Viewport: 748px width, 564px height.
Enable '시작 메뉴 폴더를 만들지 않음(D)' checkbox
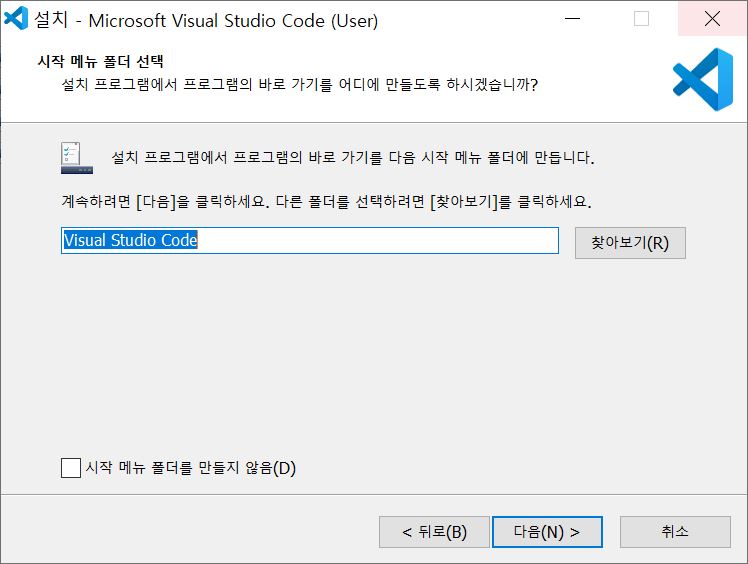(71, 468)
